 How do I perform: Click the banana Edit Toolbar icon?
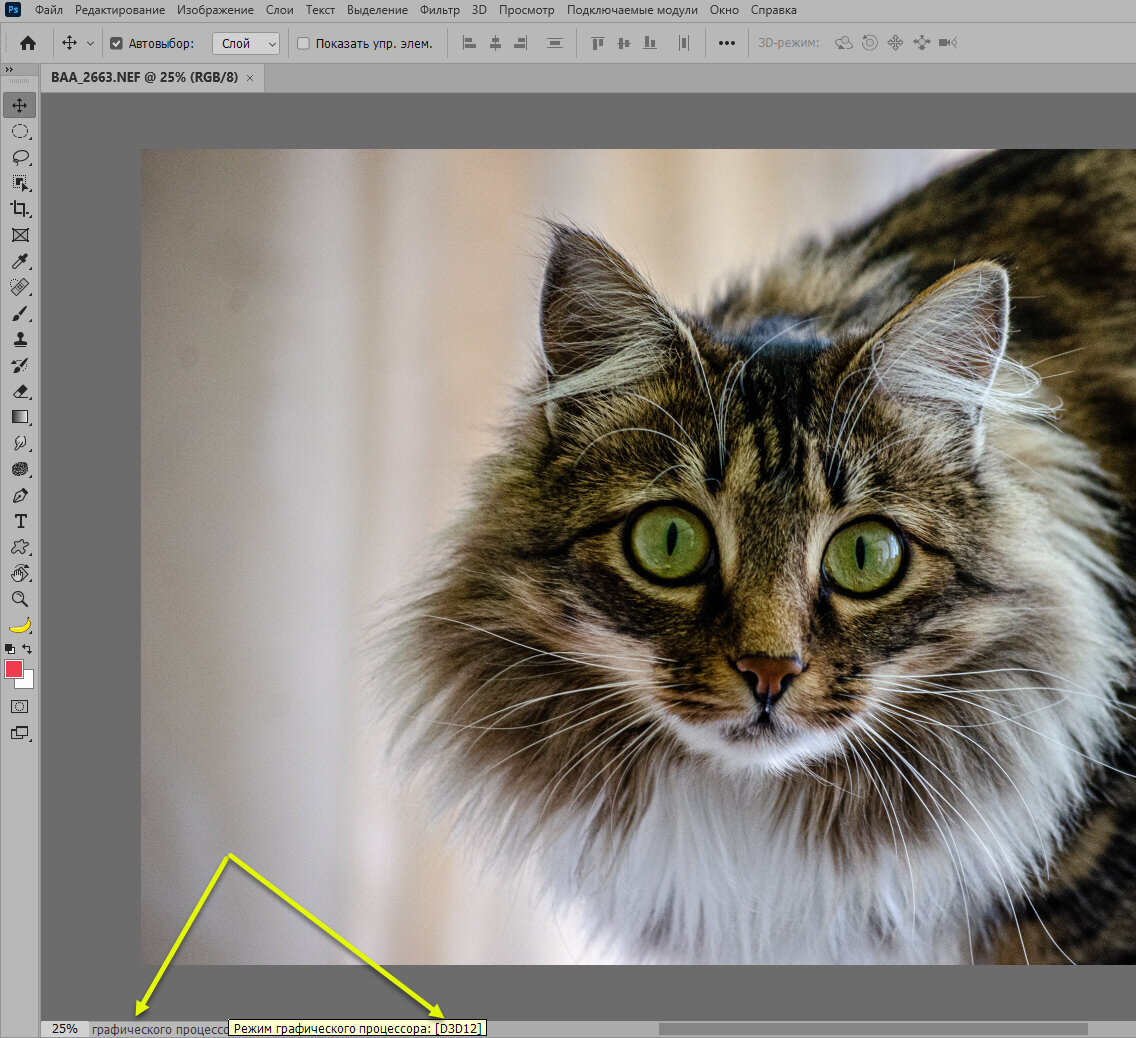20,625
